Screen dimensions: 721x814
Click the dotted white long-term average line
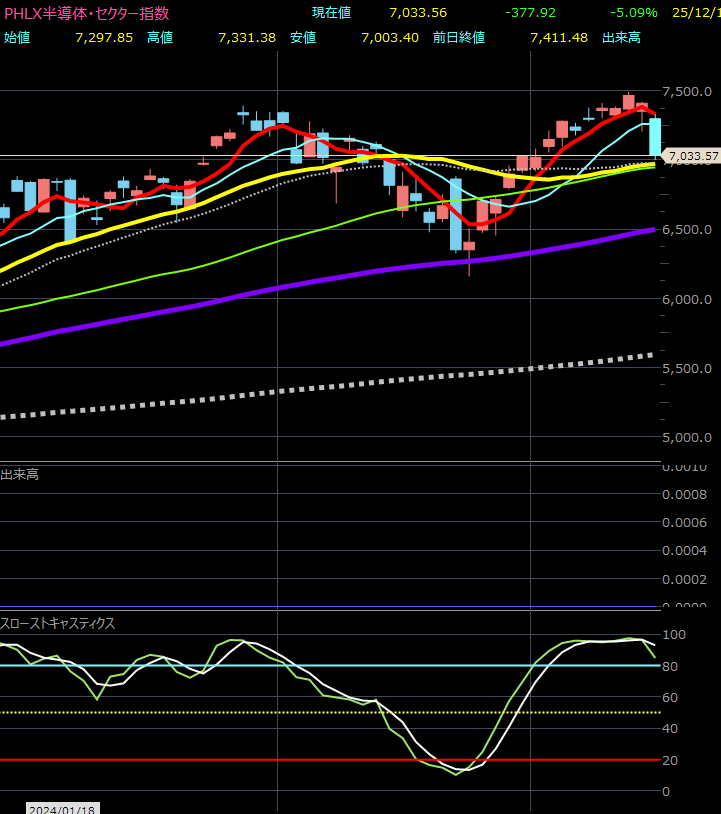tap(300, 391)
